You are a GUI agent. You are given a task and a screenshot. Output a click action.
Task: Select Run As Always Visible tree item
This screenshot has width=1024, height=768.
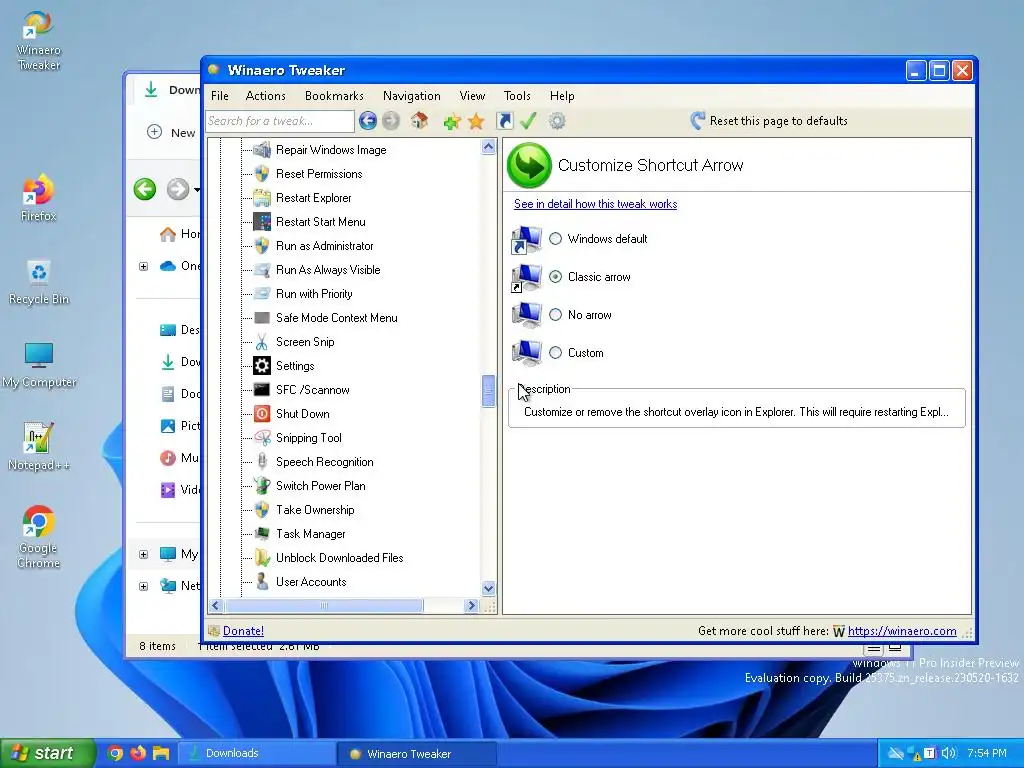(328, 270)
